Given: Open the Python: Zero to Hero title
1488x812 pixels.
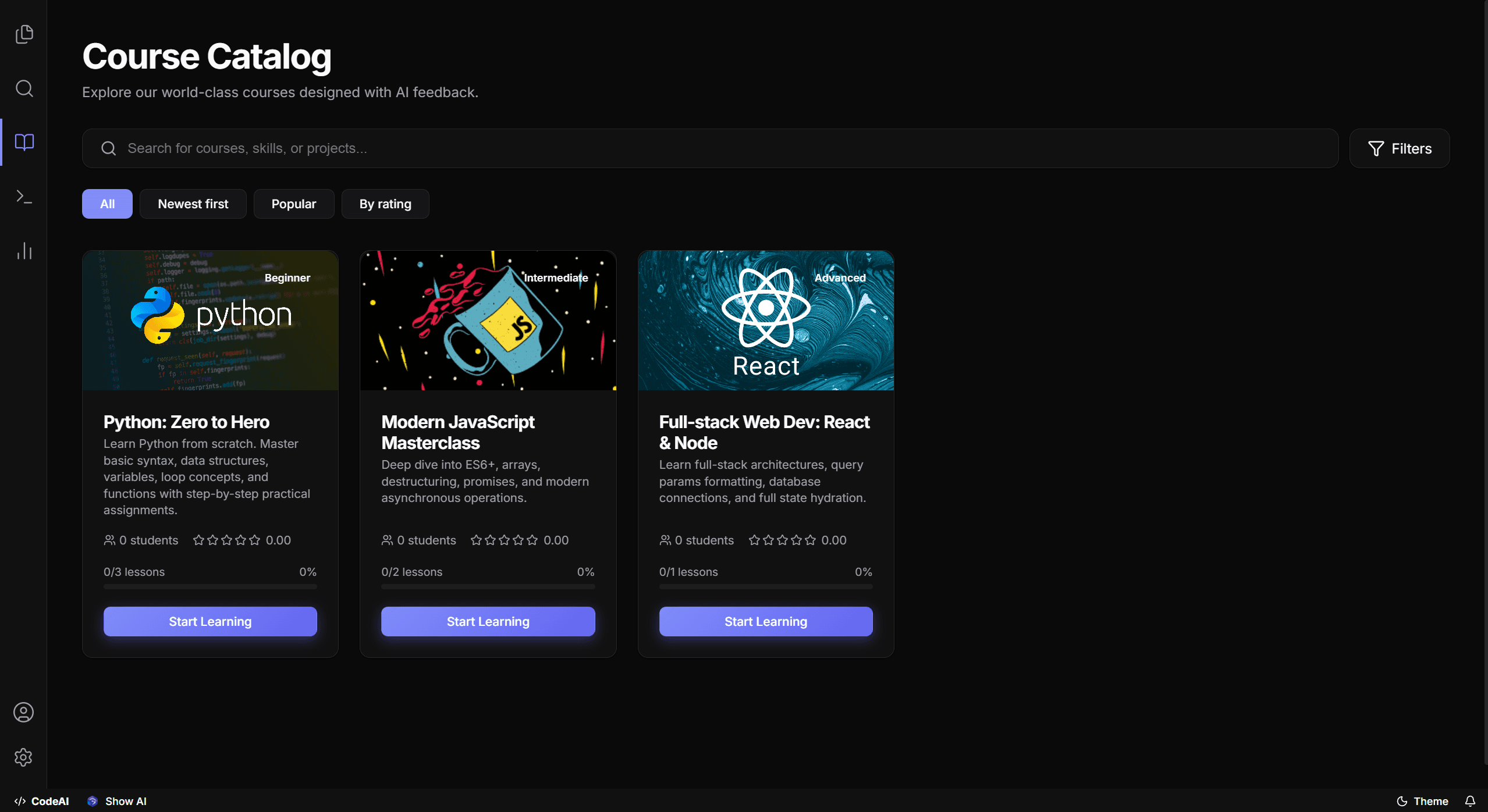Looking at the screenshot, I should tap(186, 422).
